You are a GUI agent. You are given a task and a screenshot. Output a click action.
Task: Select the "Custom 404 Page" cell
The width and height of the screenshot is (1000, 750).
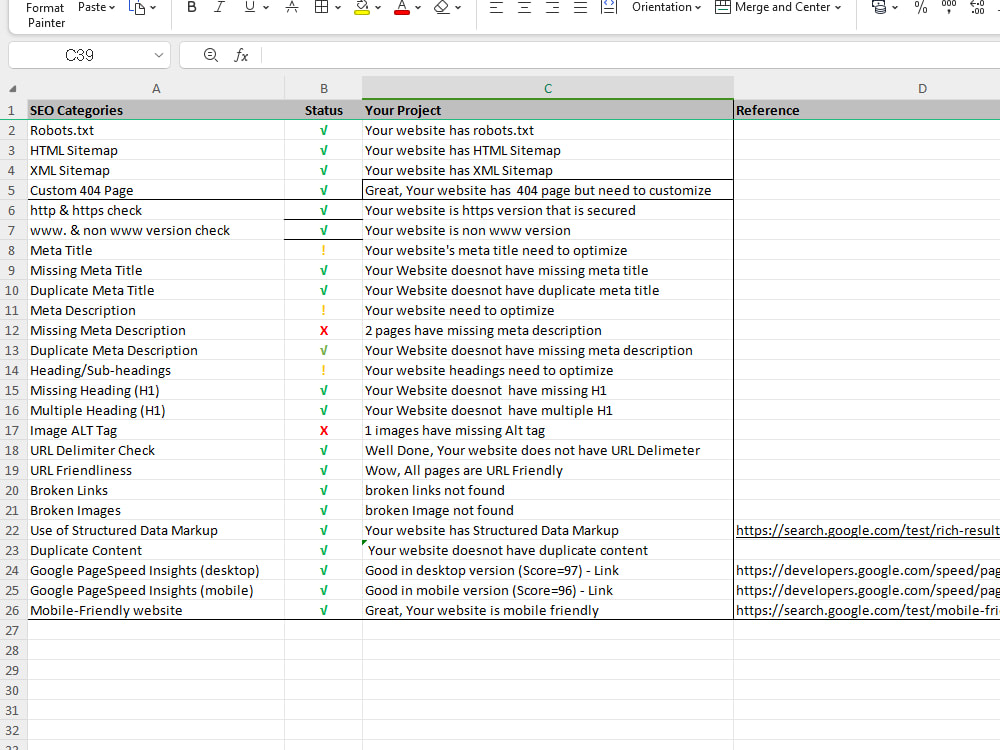pyautogui.click(x=156, y=190)
